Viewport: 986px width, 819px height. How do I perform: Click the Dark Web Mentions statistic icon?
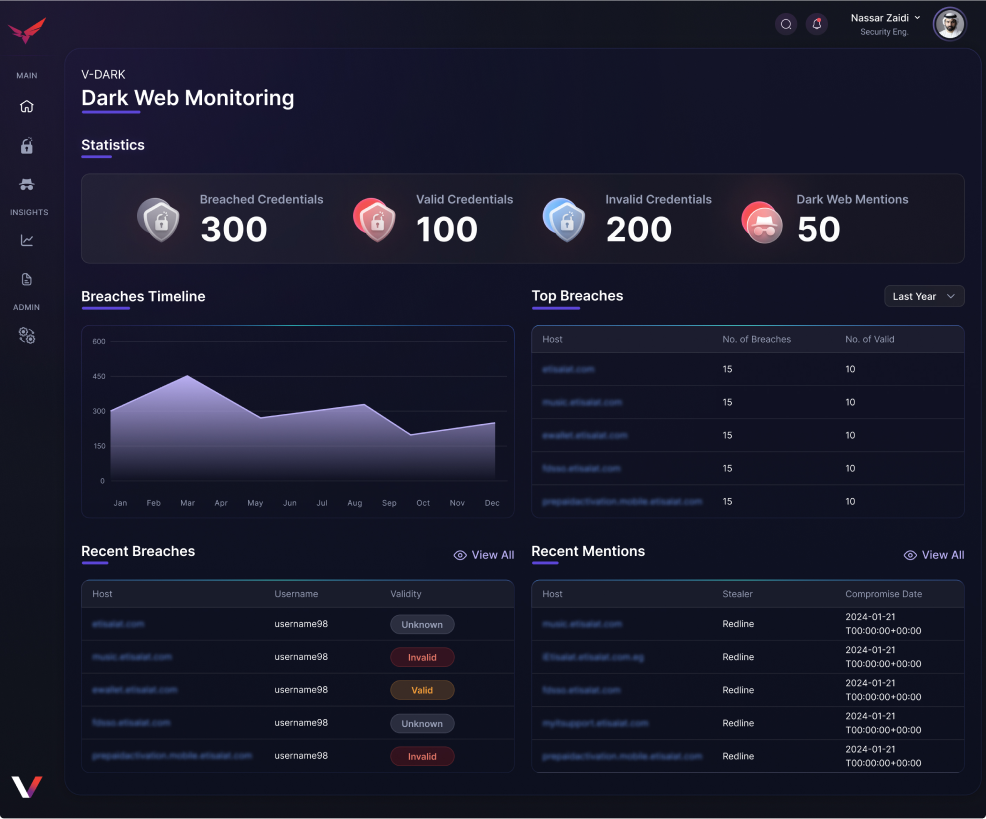762,220
